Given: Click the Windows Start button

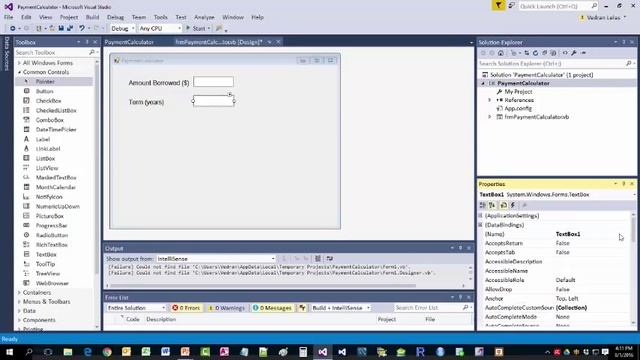Looking at the screenshot, I should [x=9, y=352].
